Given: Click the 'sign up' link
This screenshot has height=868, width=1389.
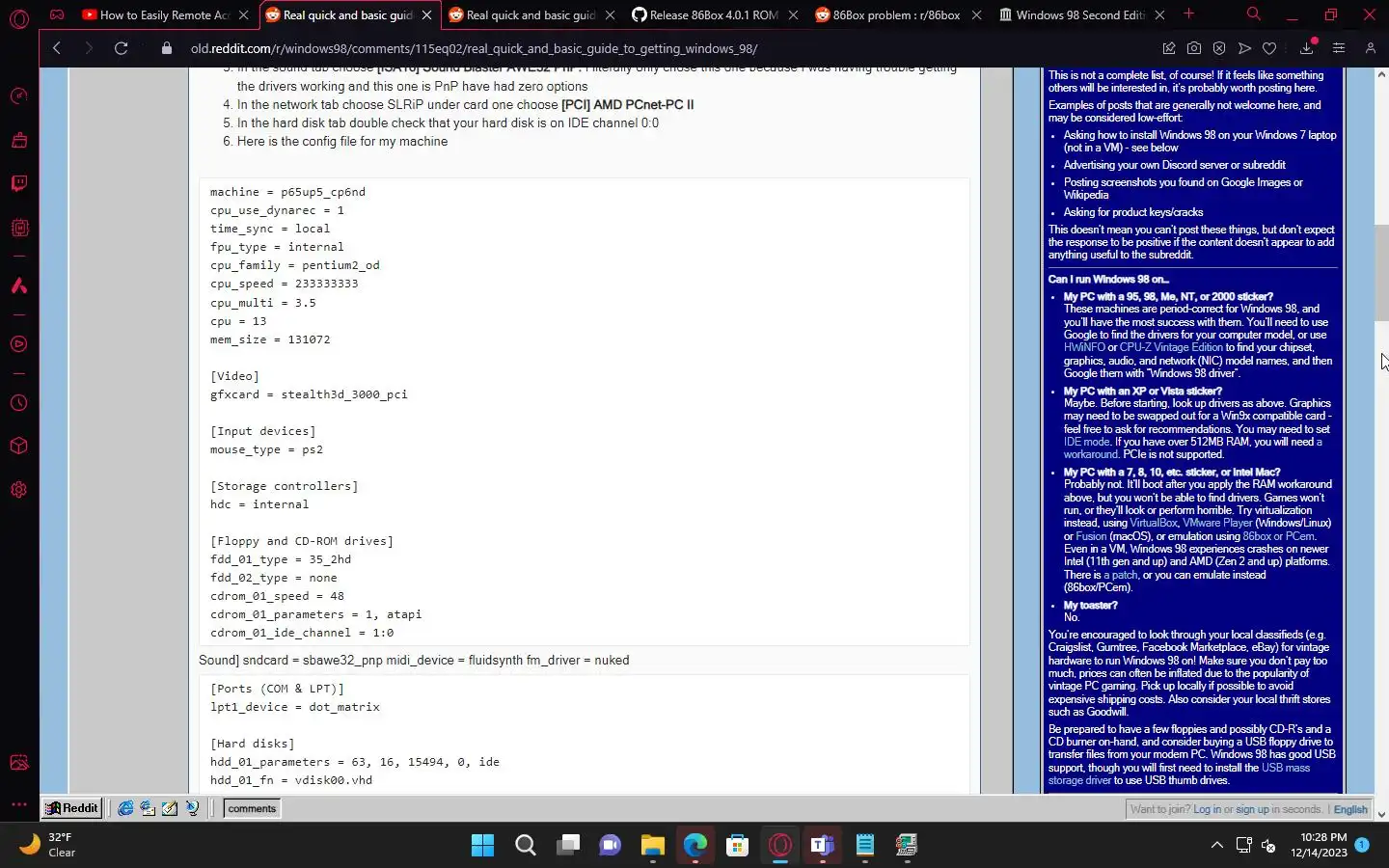Looking at the screenshot, I should (1252, 809).
